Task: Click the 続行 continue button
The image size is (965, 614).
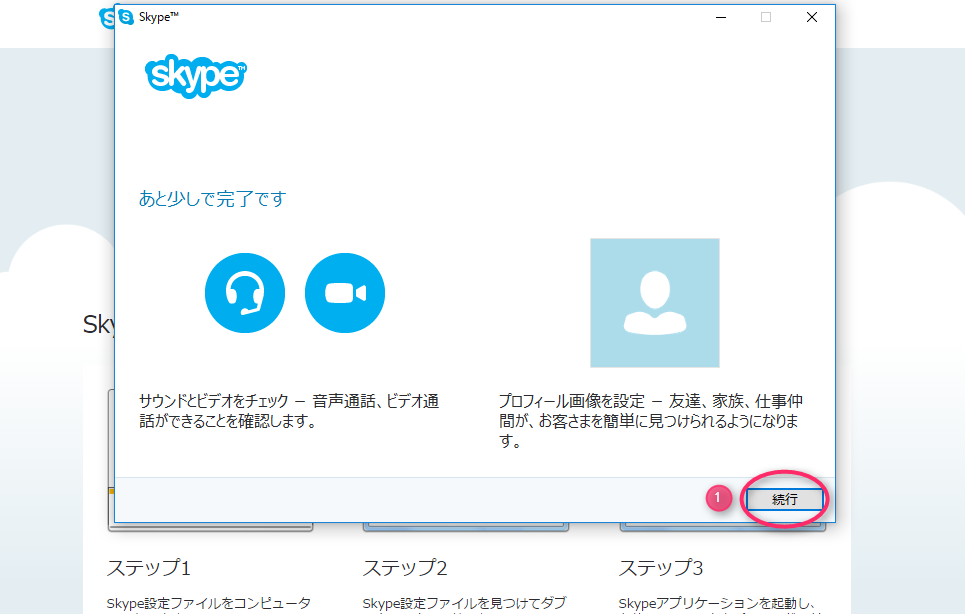Action: [x=784, y=499]
